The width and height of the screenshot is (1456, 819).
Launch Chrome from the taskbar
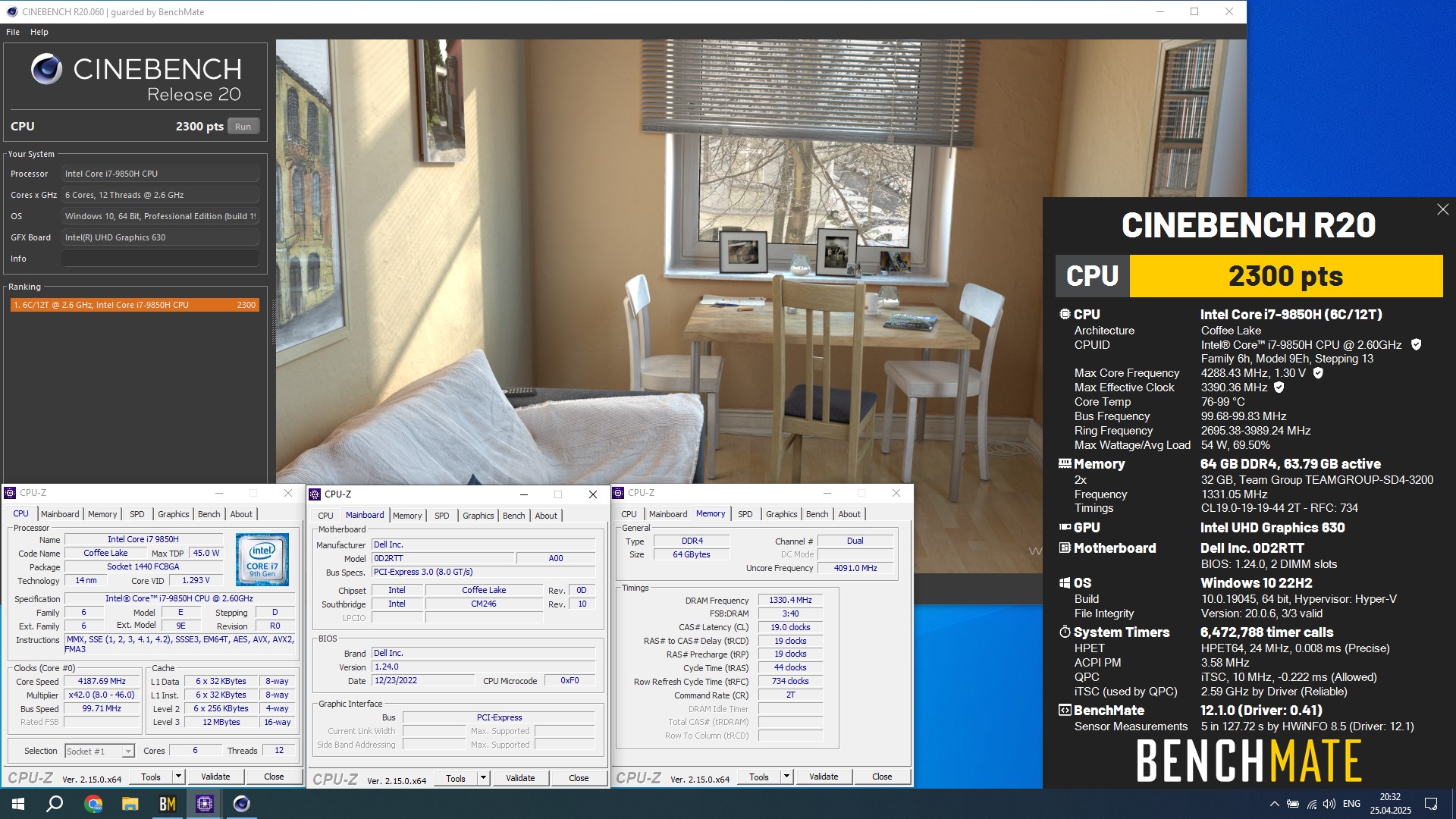tap(93, 804)
